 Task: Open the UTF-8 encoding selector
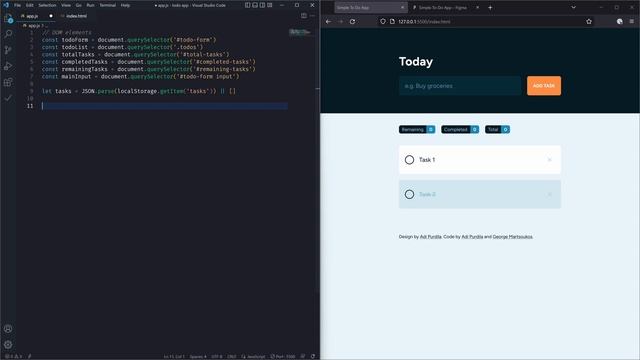tap(217, 356)
